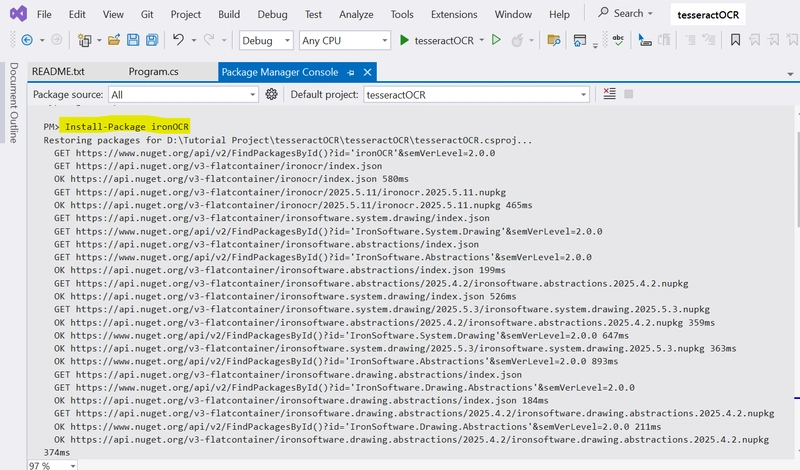Open the browser window home icon

coord(580,40)
